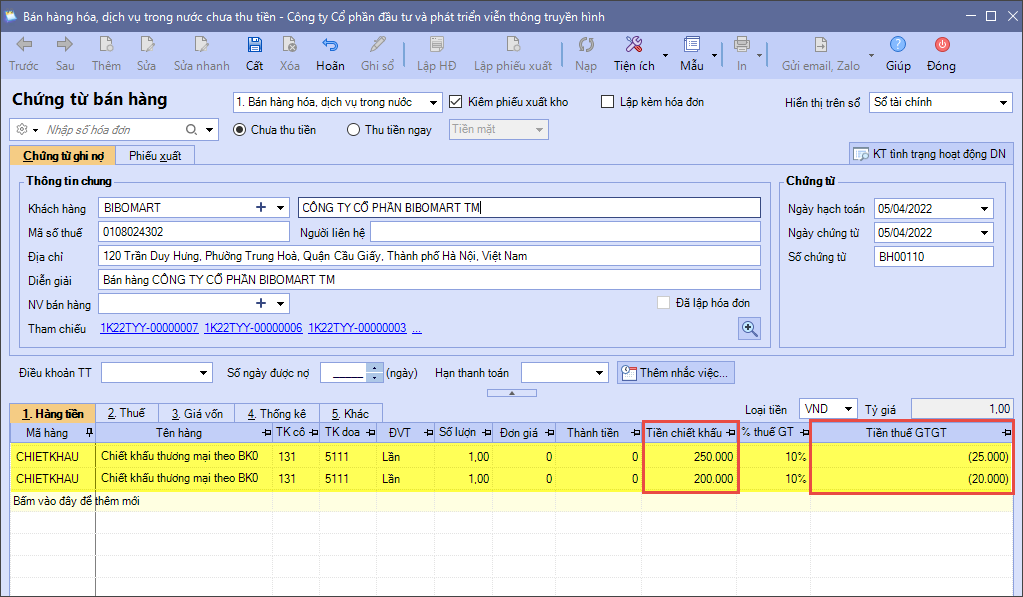The image size is (1023, 597).
Task: Click the magnifier icon beside Tham chiếu
Action: point(749,328)
